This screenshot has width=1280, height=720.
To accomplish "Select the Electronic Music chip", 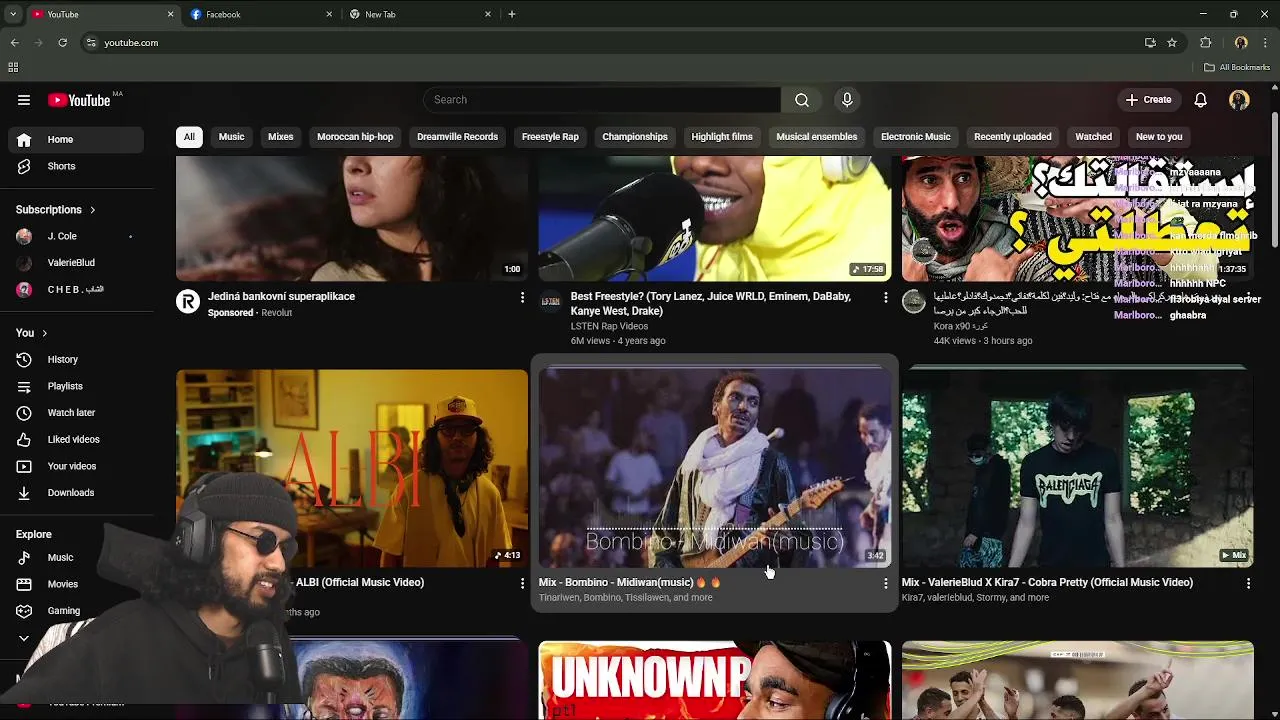I will pyautogui.click(x=916, y=137).
